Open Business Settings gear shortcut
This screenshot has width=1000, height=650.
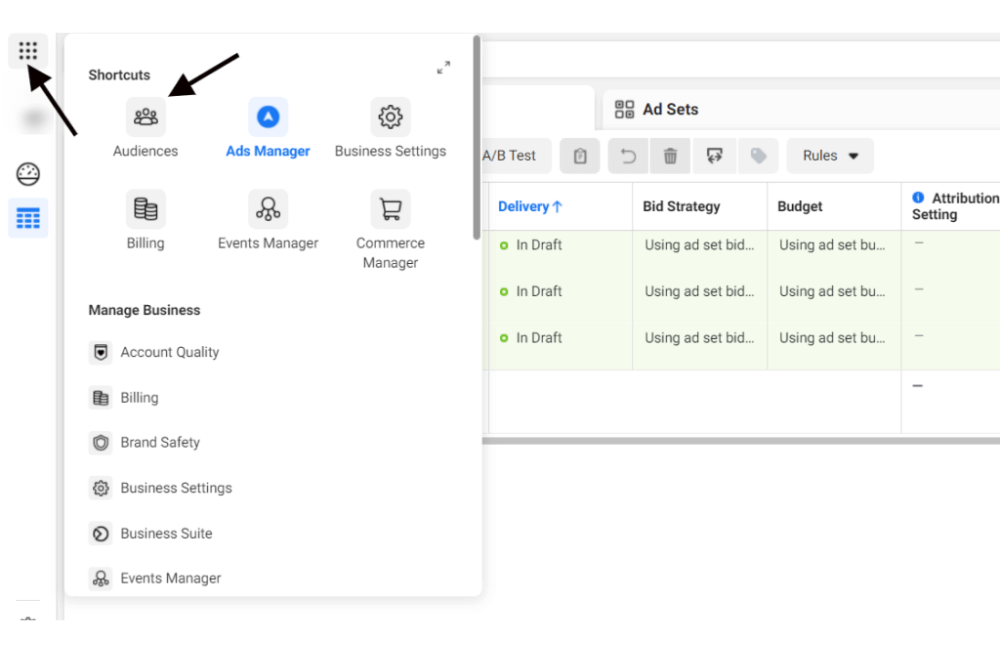click(390, 117)
